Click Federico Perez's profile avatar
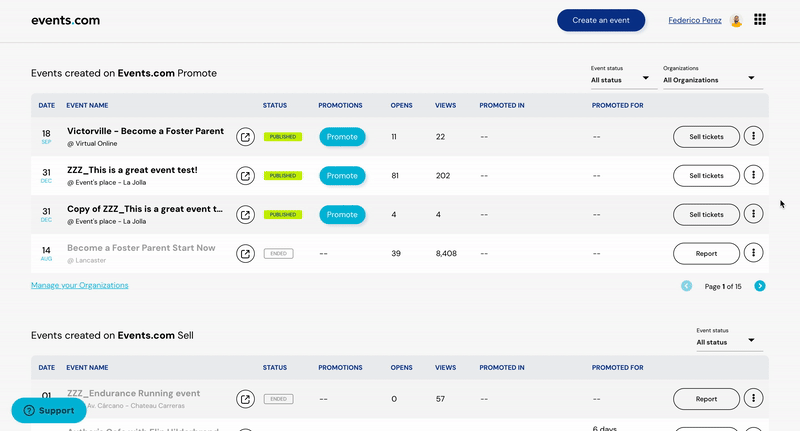 tap(736, 20)
